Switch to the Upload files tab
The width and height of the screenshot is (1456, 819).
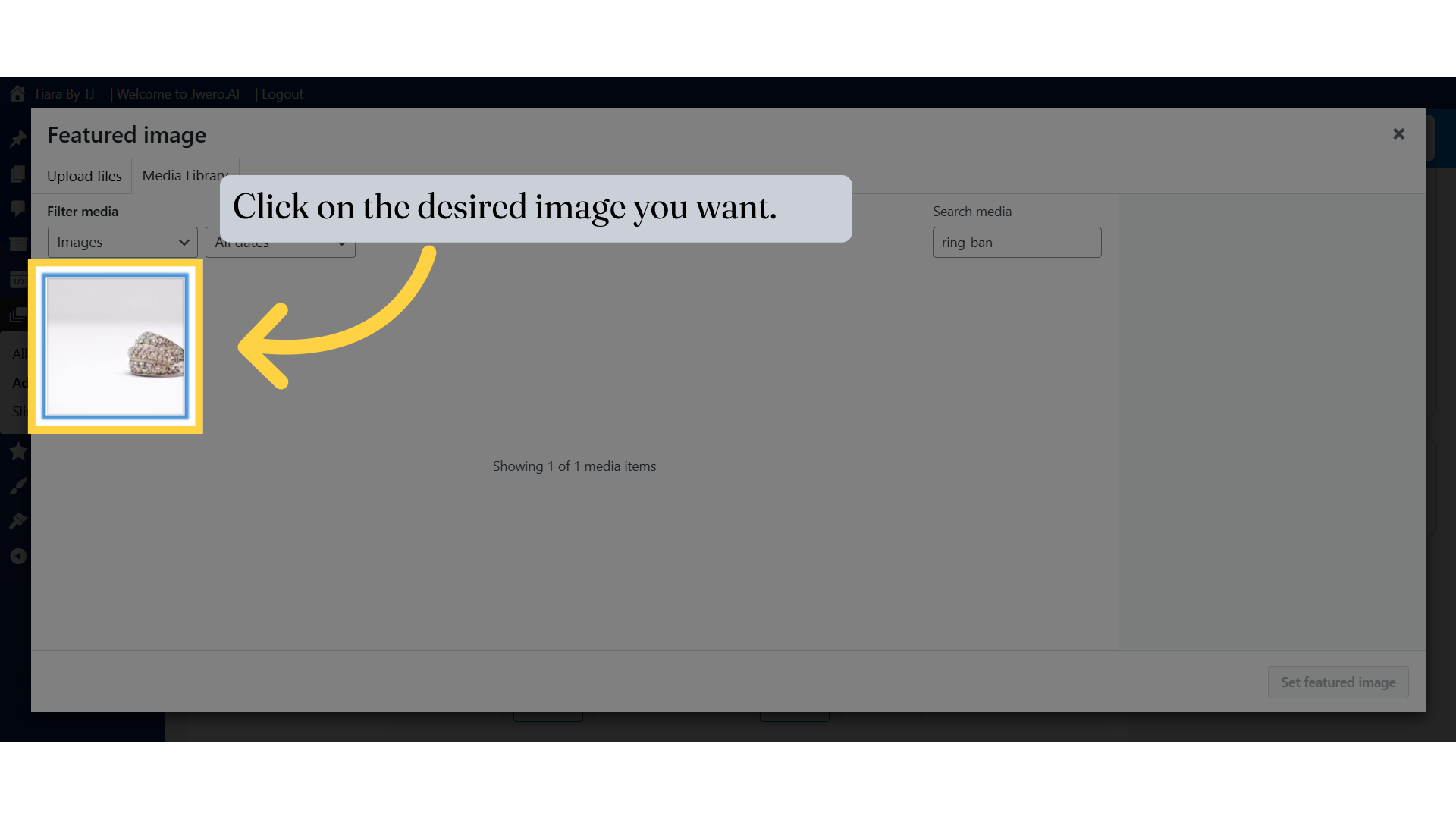83,176
